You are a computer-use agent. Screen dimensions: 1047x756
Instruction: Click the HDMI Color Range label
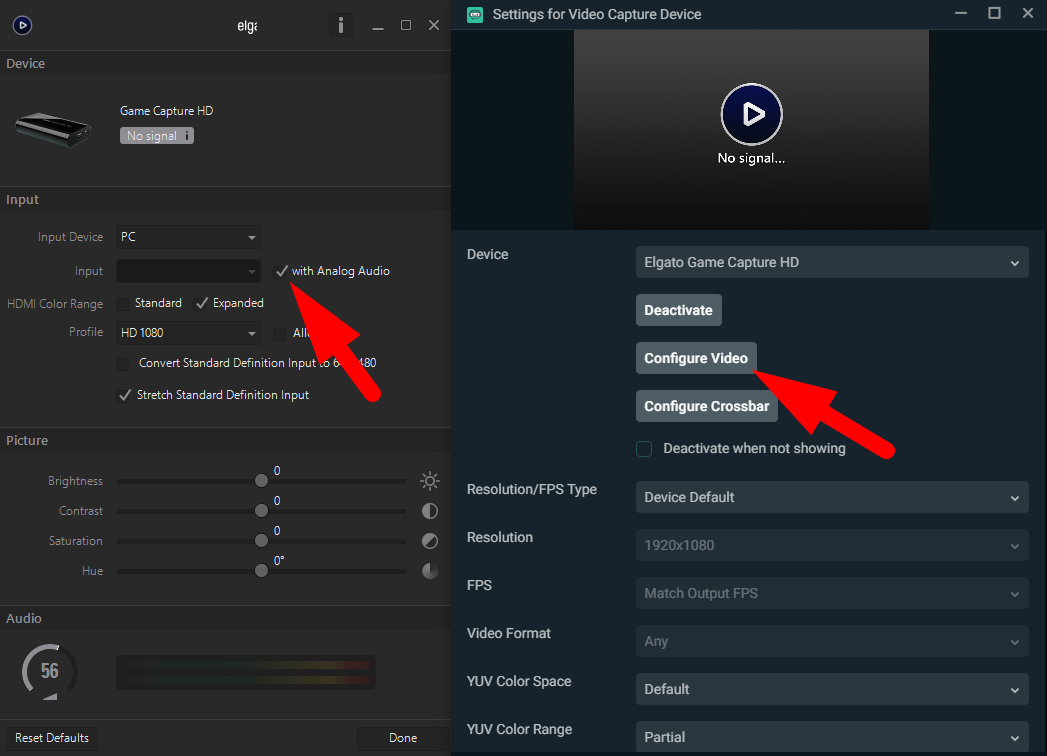point(55,304)
